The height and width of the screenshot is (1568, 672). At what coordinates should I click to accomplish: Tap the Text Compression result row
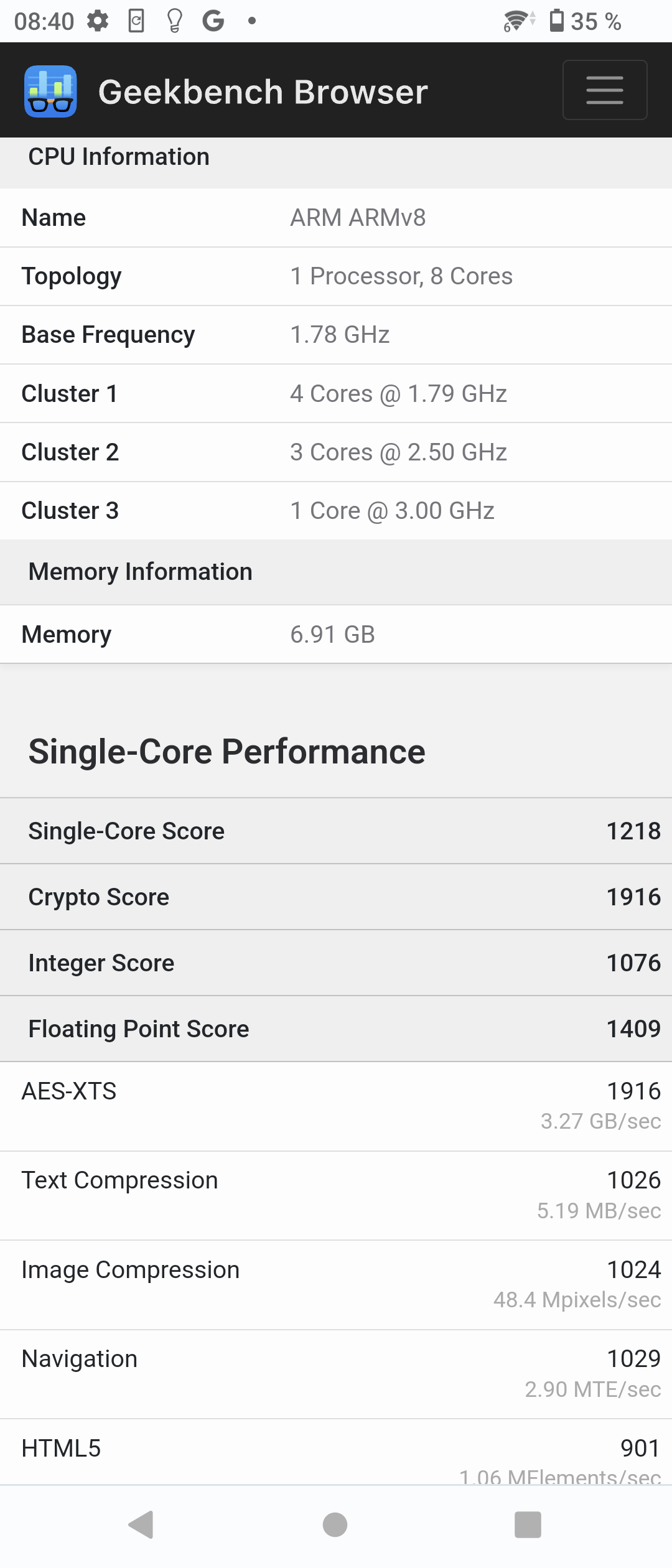(x=336, y=1195)
